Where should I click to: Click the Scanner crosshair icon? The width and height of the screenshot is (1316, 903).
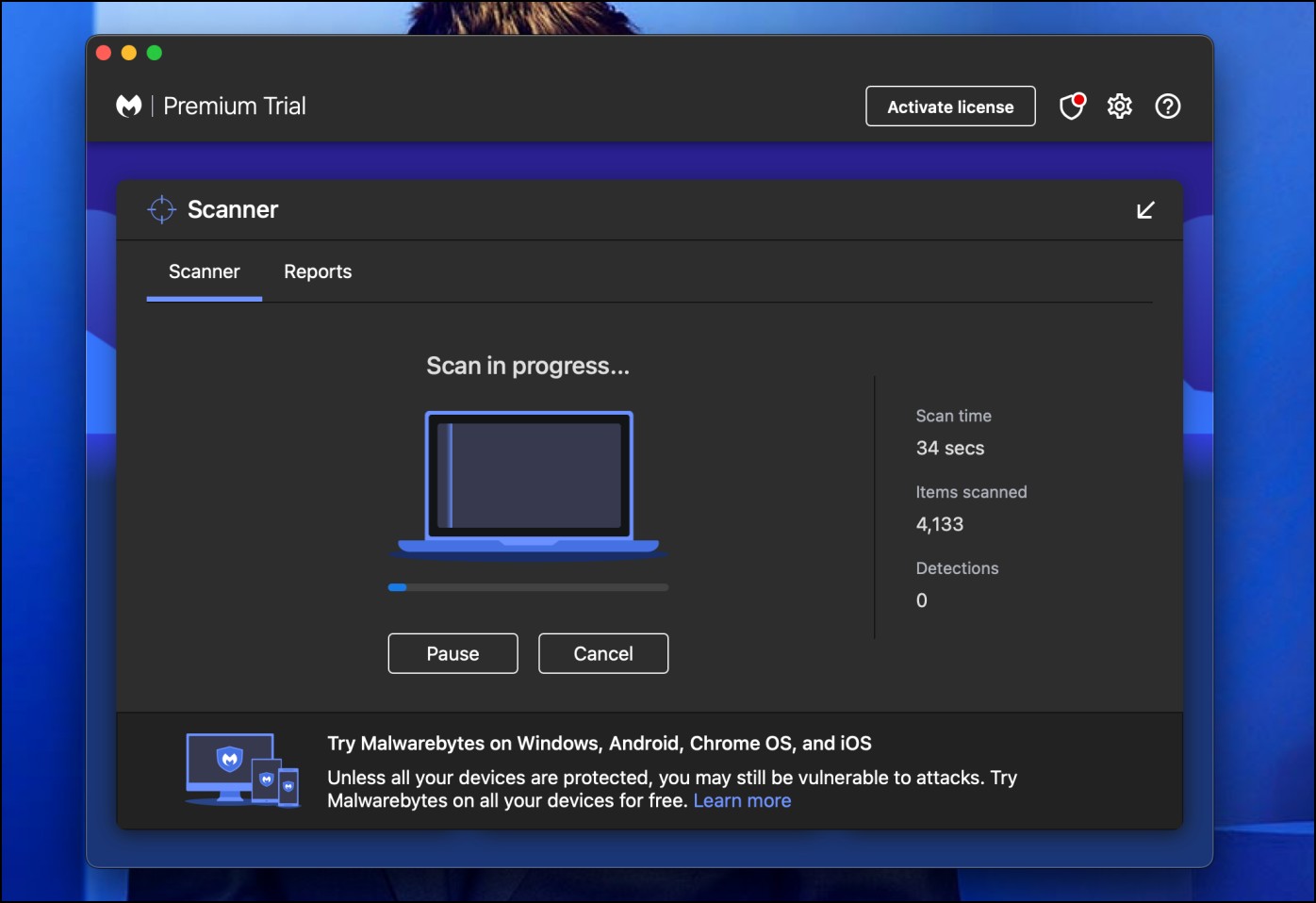tap(162, 209)
